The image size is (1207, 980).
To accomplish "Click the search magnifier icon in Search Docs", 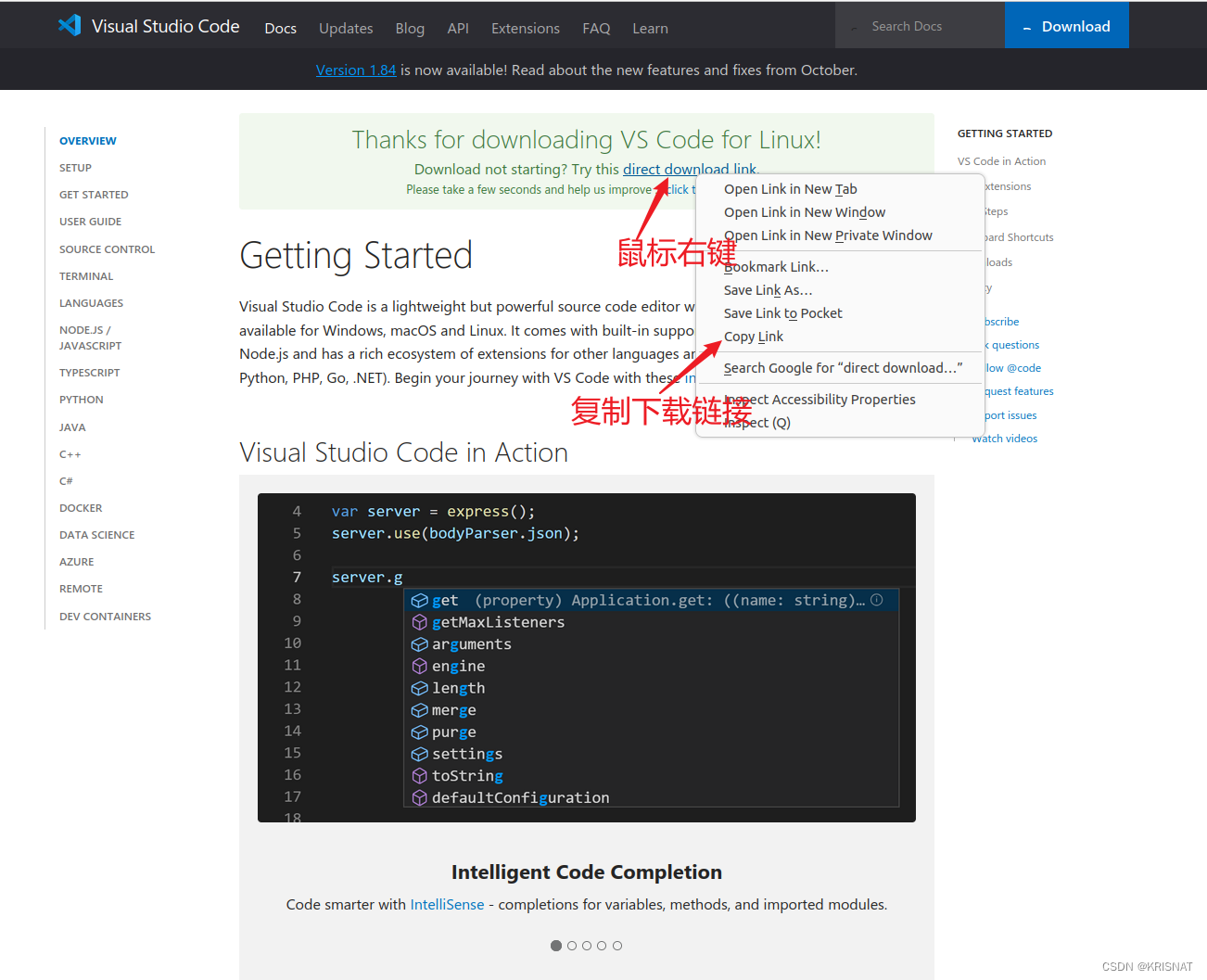I will click(x=854, y=27).
